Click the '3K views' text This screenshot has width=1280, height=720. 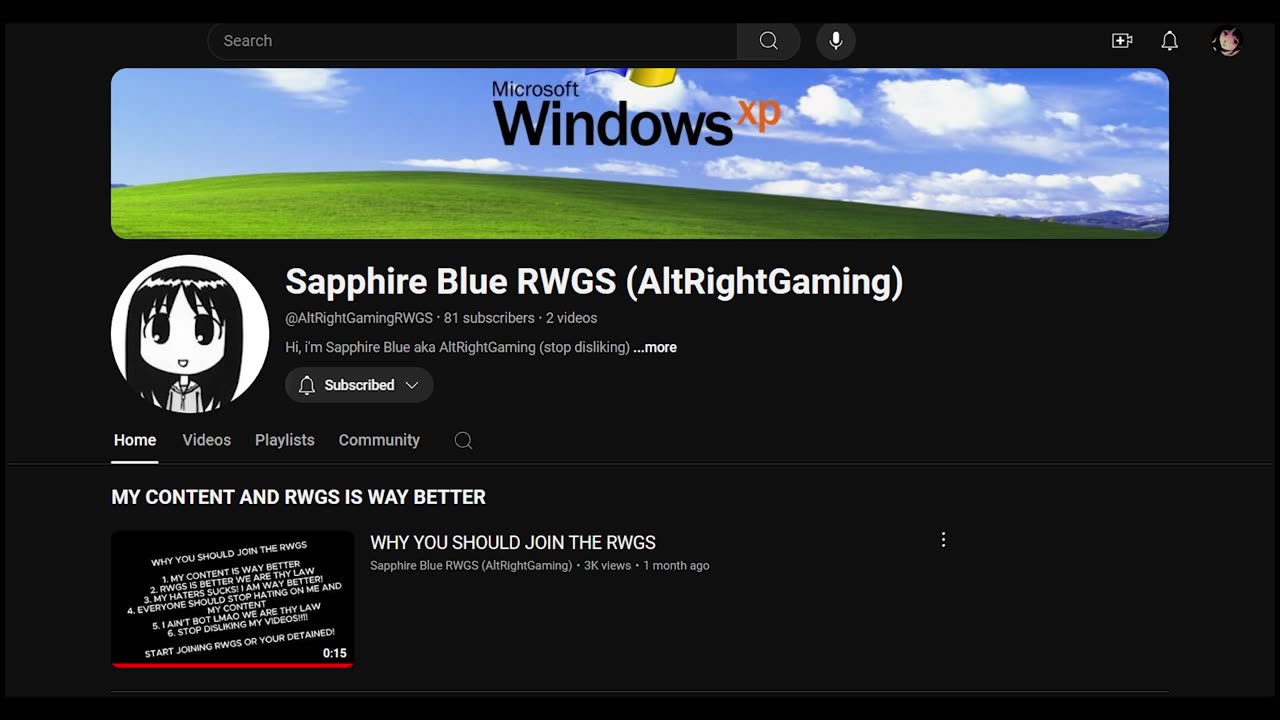click(607, 566)
